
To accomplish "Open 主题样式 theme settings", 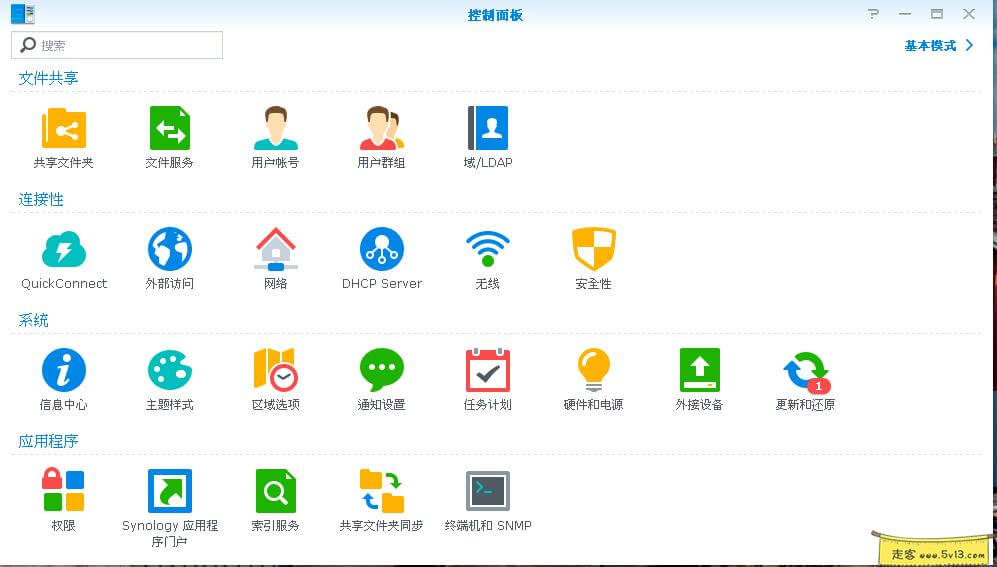I will [x=169, y=371].
